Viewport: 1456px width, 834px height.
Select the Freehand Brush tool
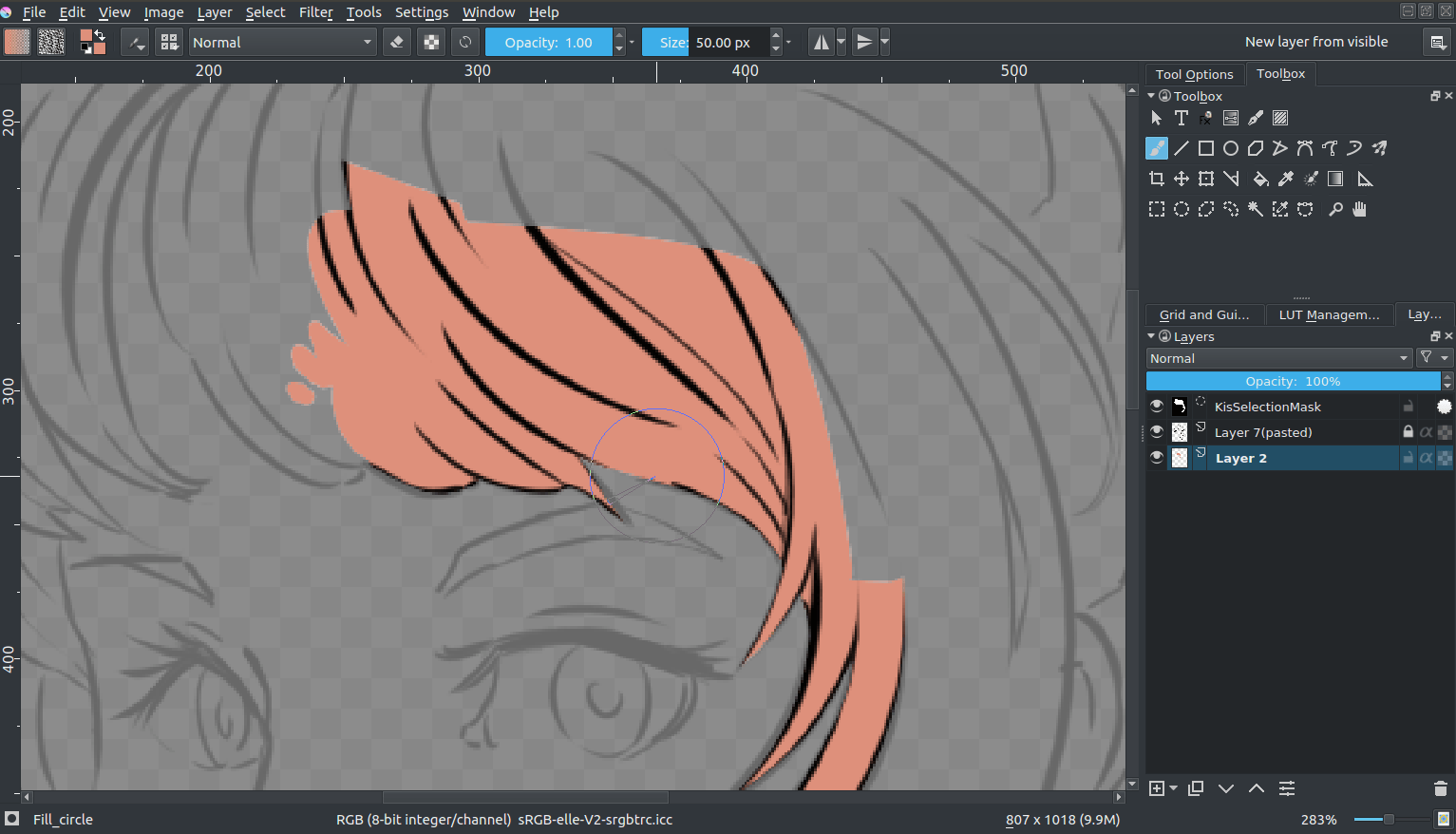[1156, 148]
